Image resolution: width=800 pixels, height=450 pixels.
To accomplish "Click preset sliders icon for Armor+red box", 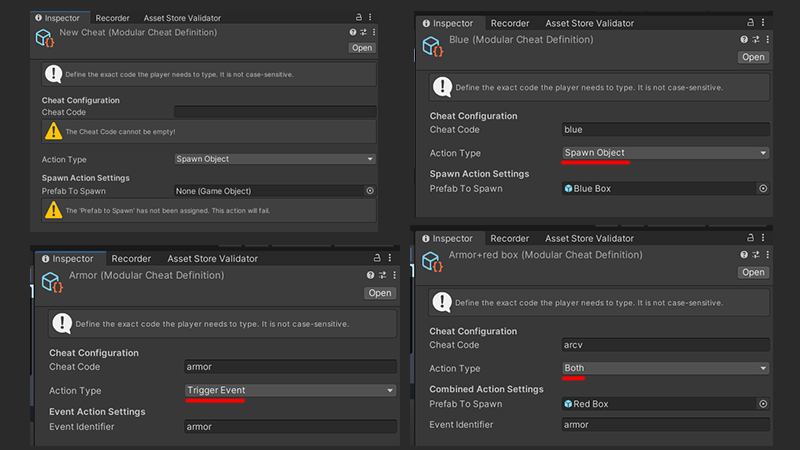I will [756, 255].
